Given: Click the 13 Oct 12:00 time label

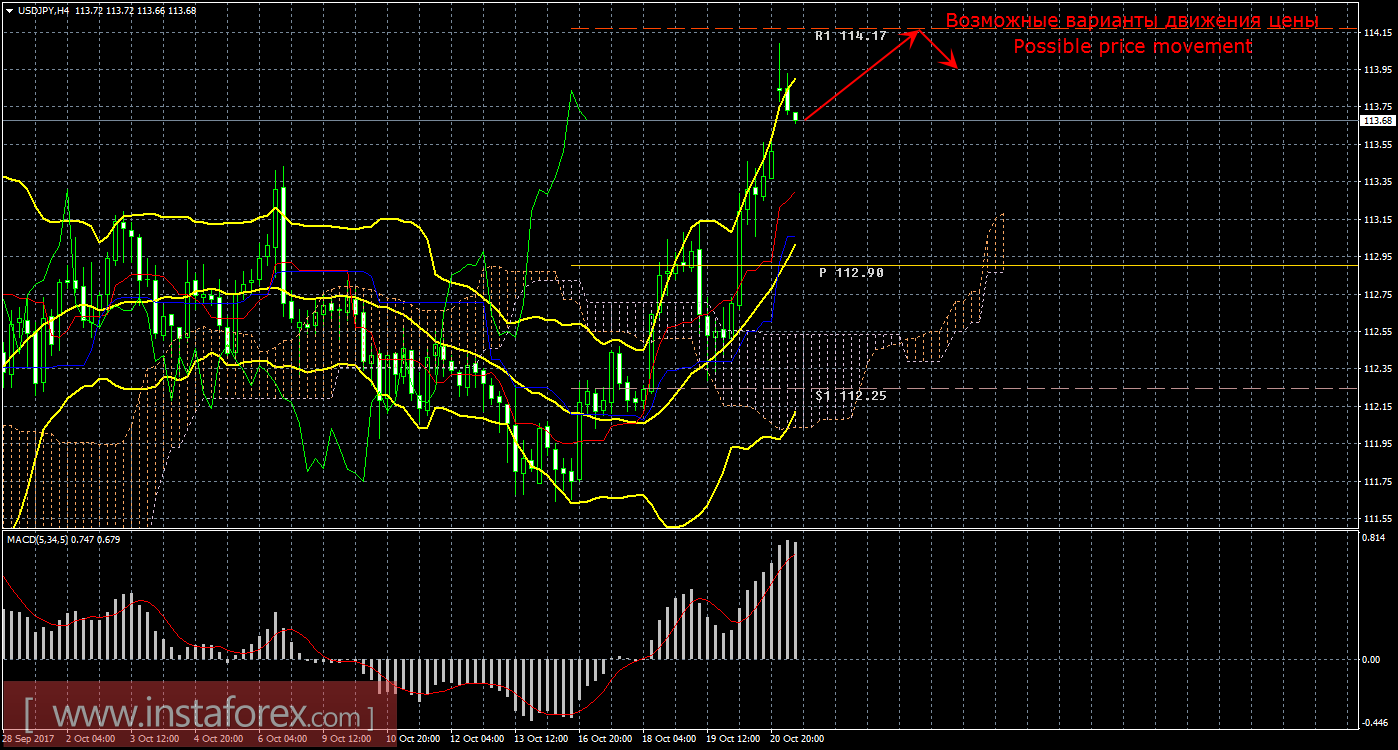Looking at the screenshot, I should pos(541,739).
